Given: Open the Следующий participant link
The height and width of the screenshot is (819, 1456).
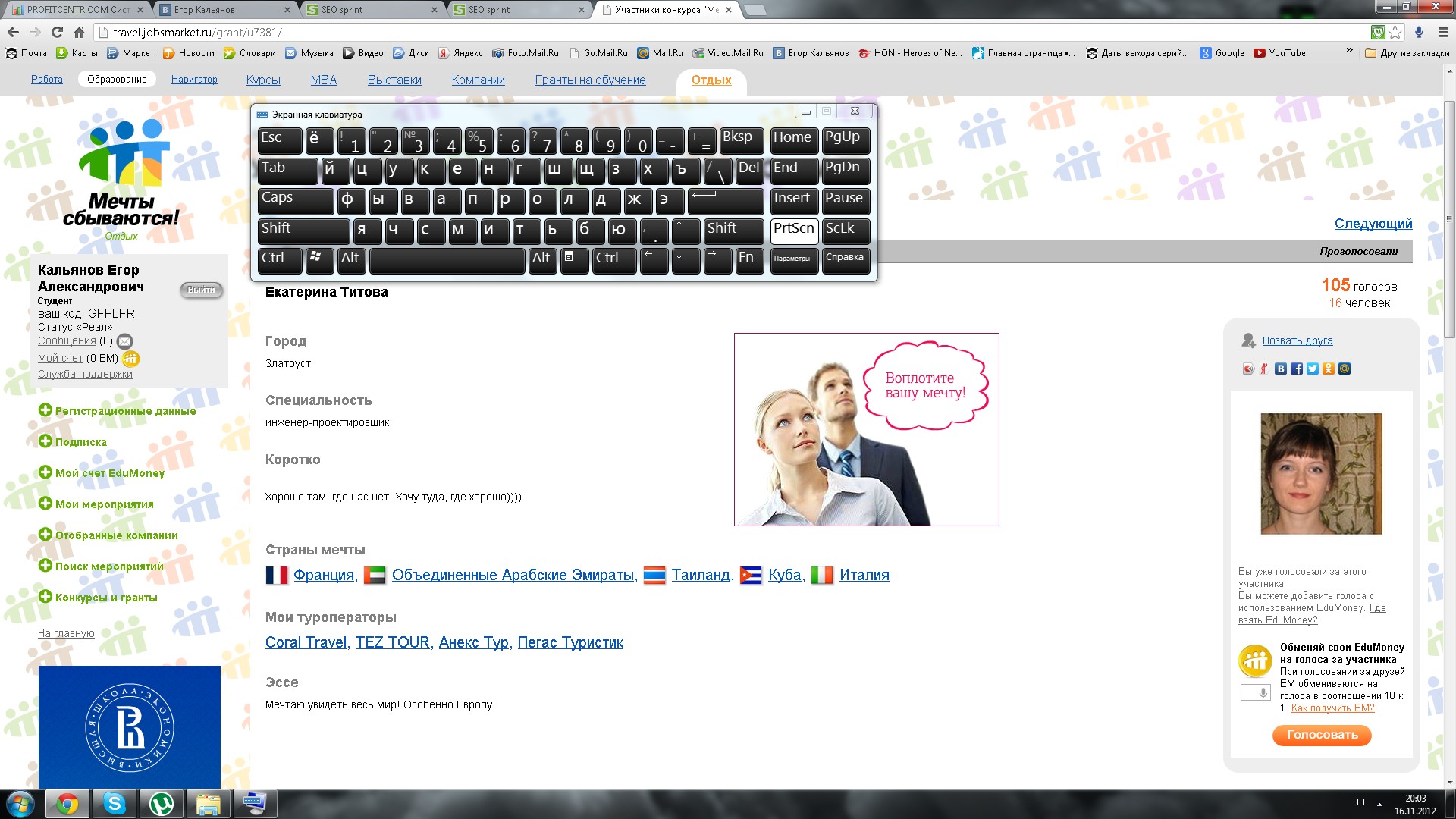Looking at the screenshot, I should point(1373,224).
